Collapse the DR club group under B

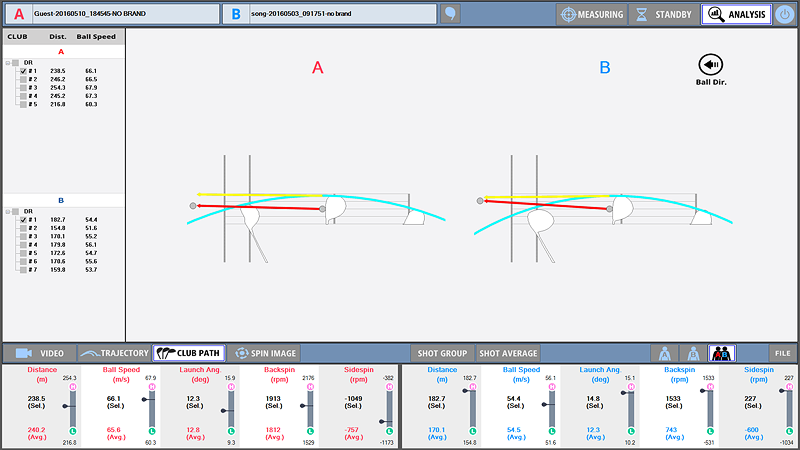pyautogui.click(x=8, y=211)
